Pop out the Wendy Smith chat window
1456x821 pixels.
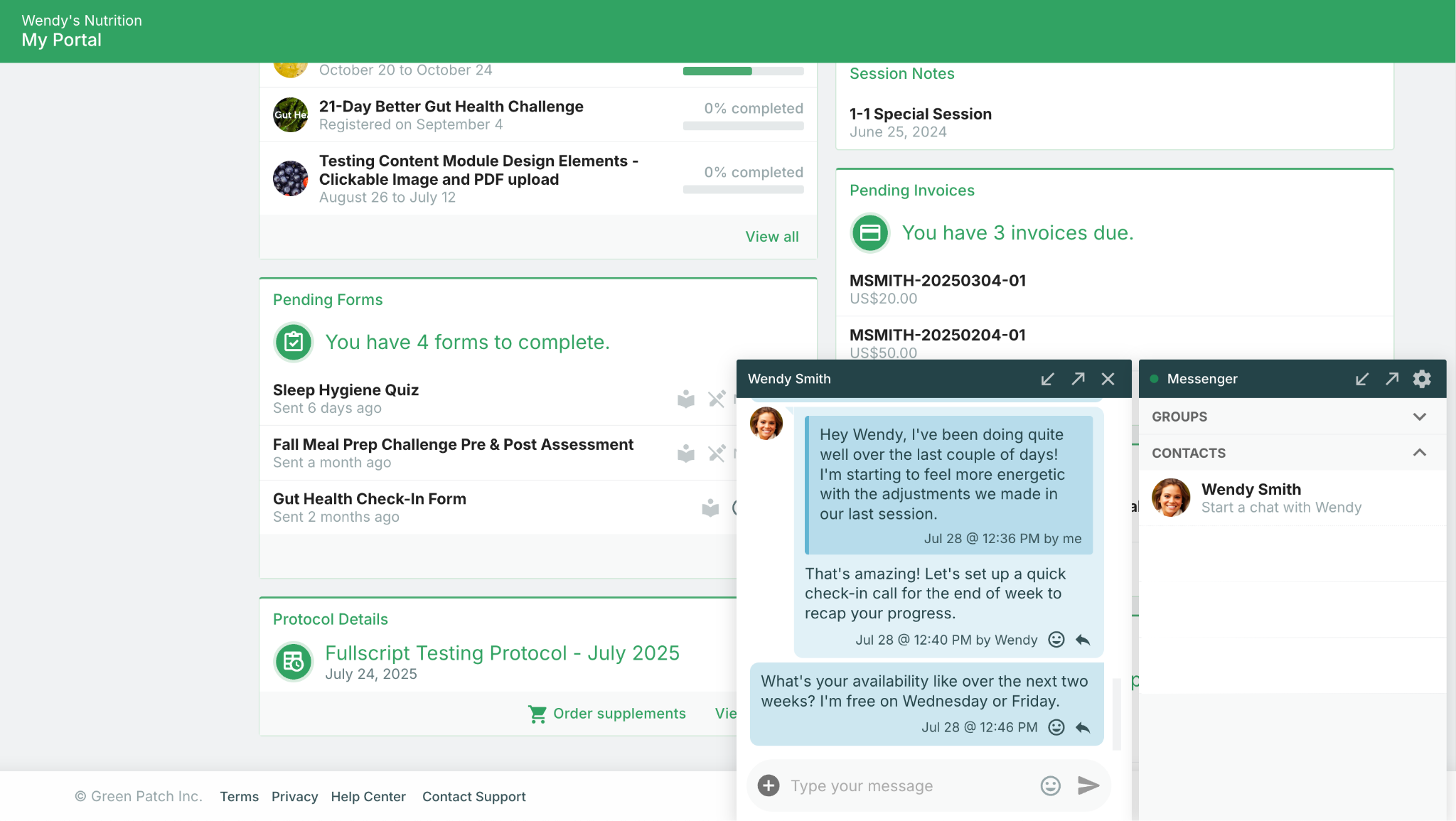1078,379
